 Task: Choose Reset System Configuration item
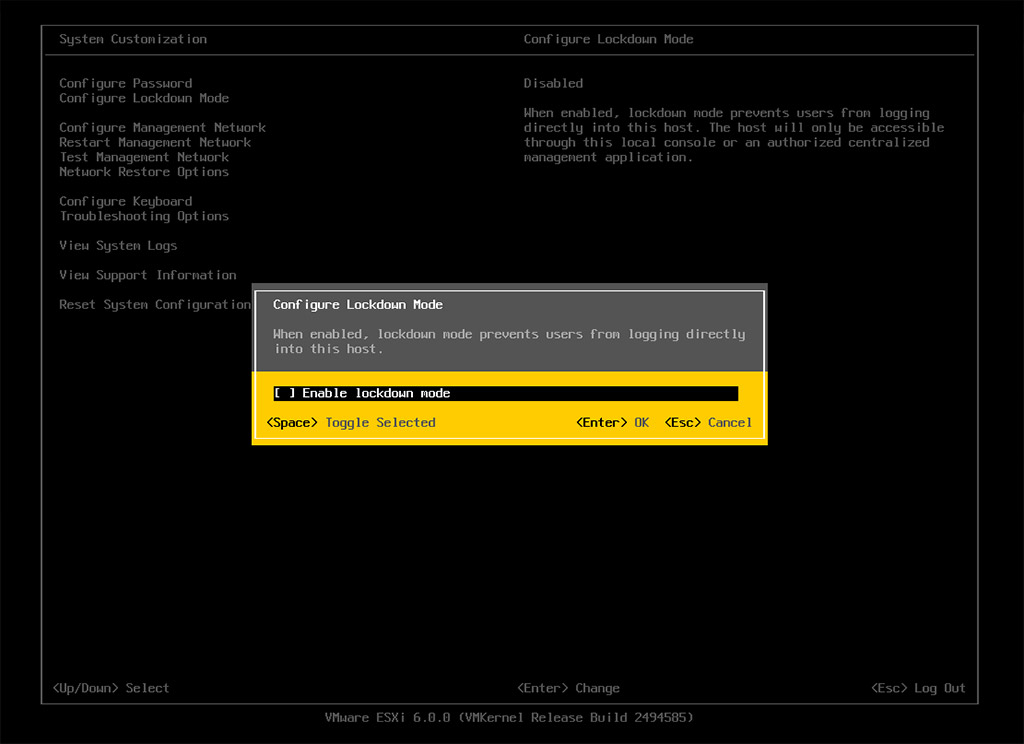point(155,305)
